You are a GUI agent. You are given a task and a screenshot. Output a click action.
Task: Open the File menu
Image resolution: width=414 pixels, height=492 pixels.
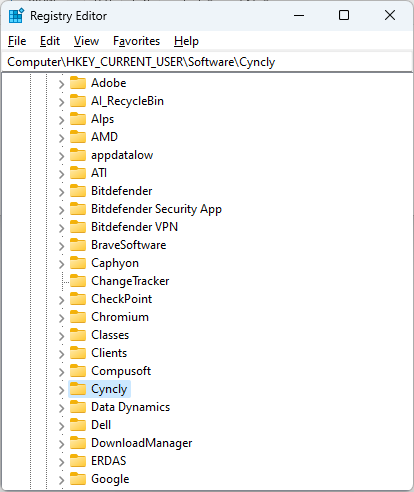[x=17, y=41]
